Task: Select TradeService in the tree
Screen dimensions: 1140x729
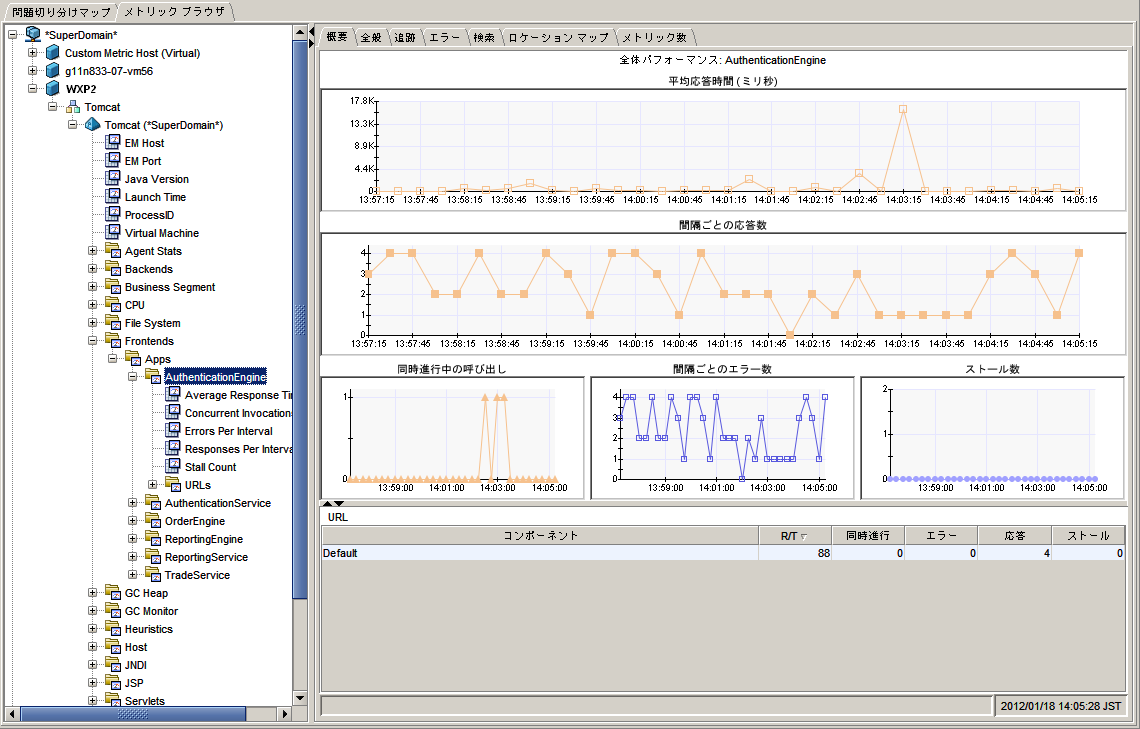Action: [x=197, y=575]
